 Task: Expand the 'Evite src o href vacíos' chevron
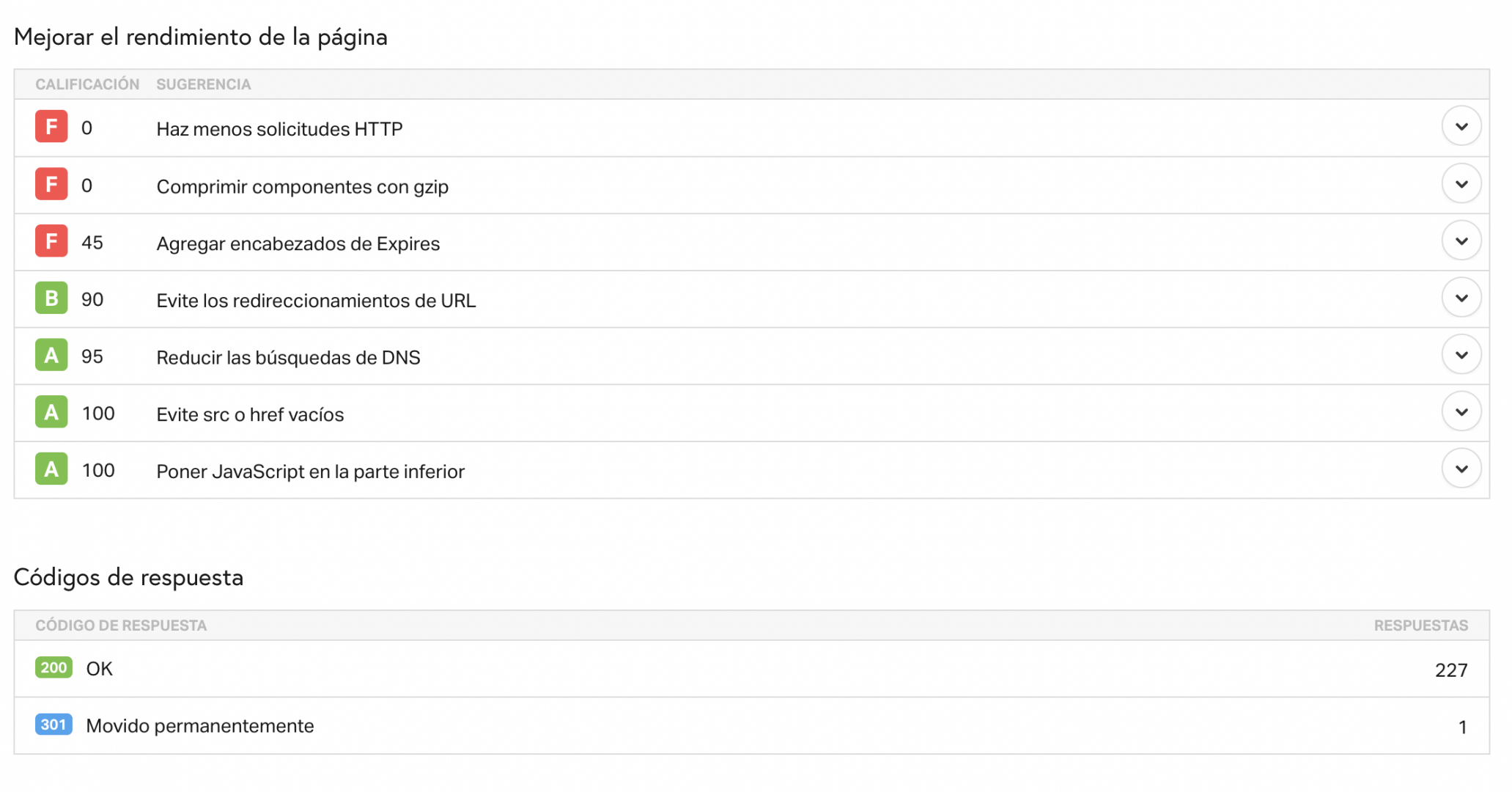coord(1461,411)
